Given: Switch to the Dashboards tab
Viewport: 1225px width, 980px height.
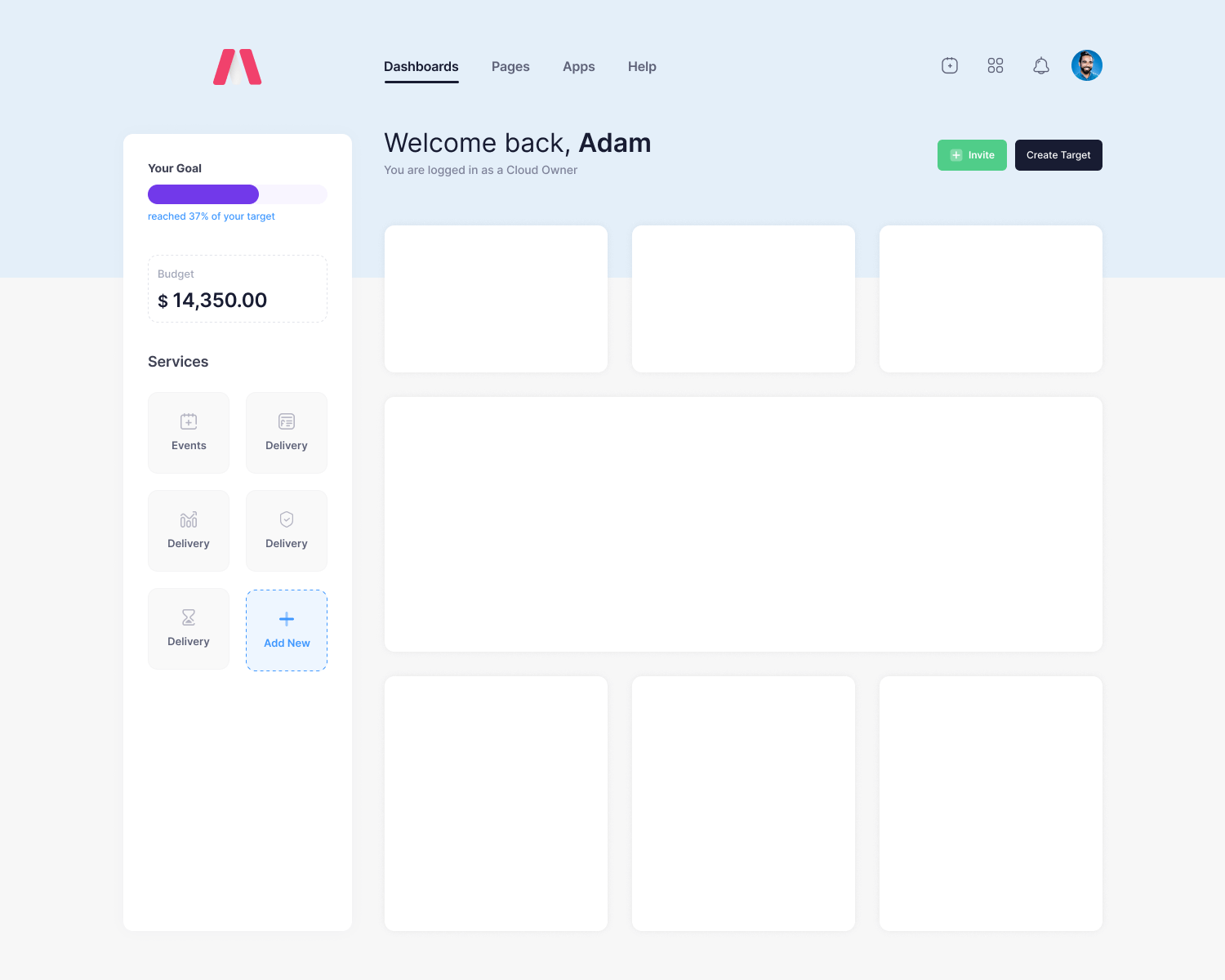Looking at the screenshot, I should point(421,67).
